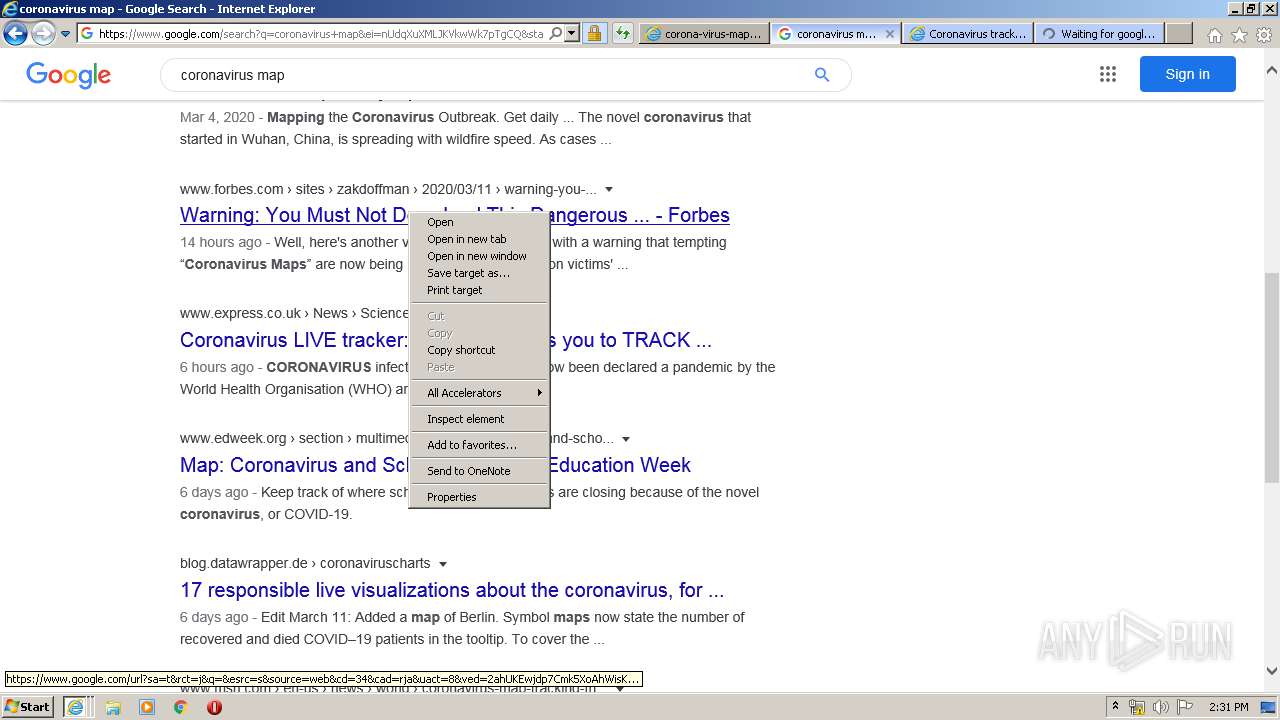Open a new blank tab

[x=1179, y=33]
